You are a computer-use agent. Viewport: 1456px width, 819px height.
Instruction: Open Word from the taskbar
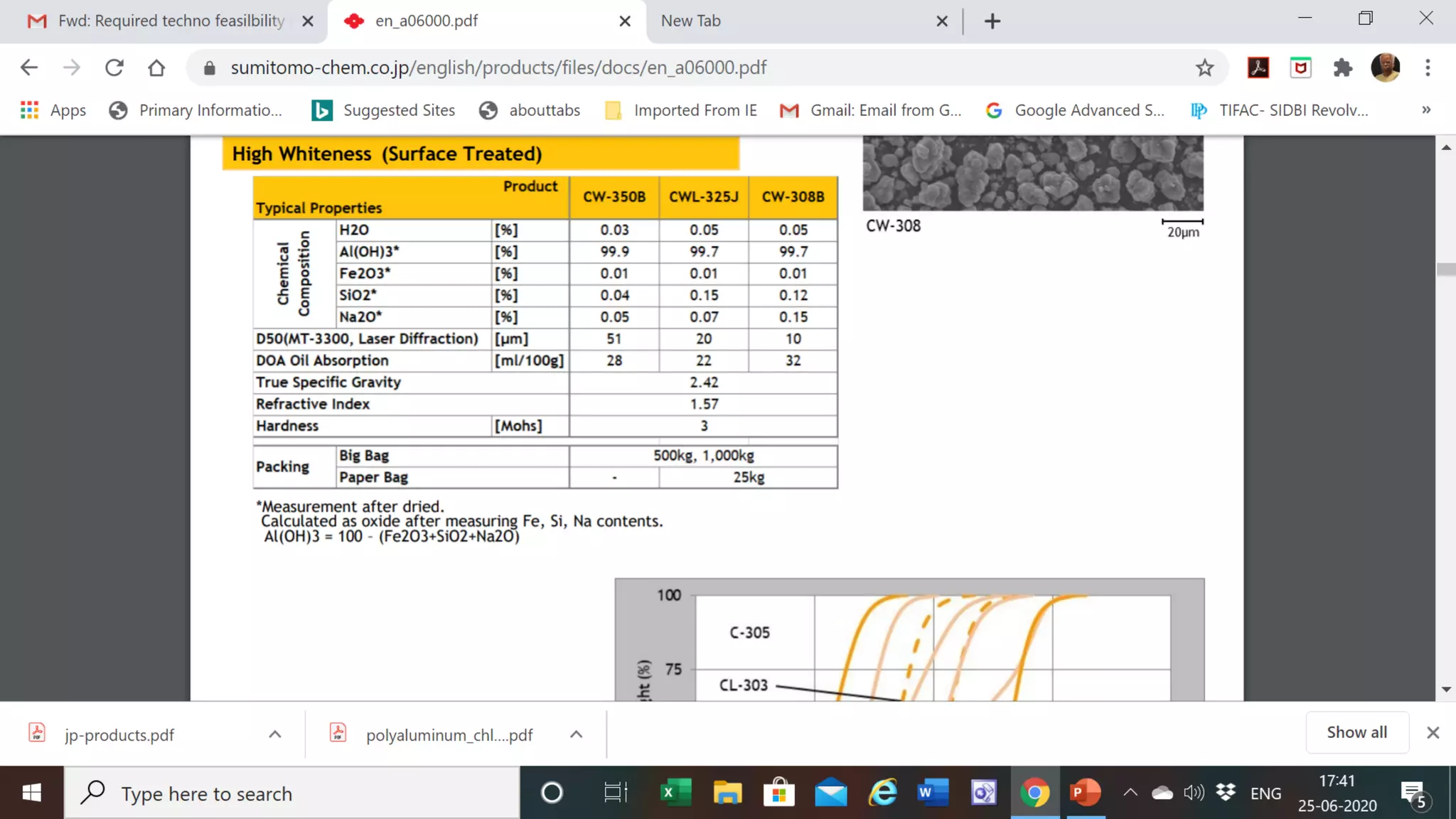(933, 792)
